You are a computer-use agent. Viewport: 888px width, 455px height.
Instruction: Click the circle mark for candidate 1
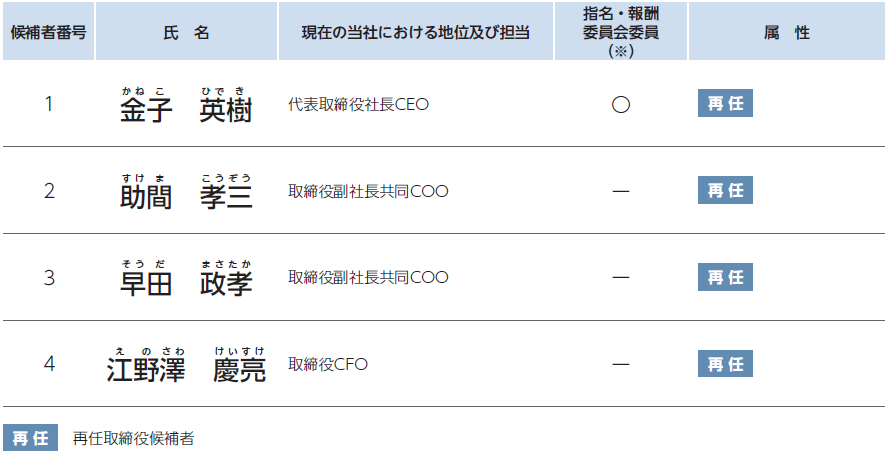621,105
